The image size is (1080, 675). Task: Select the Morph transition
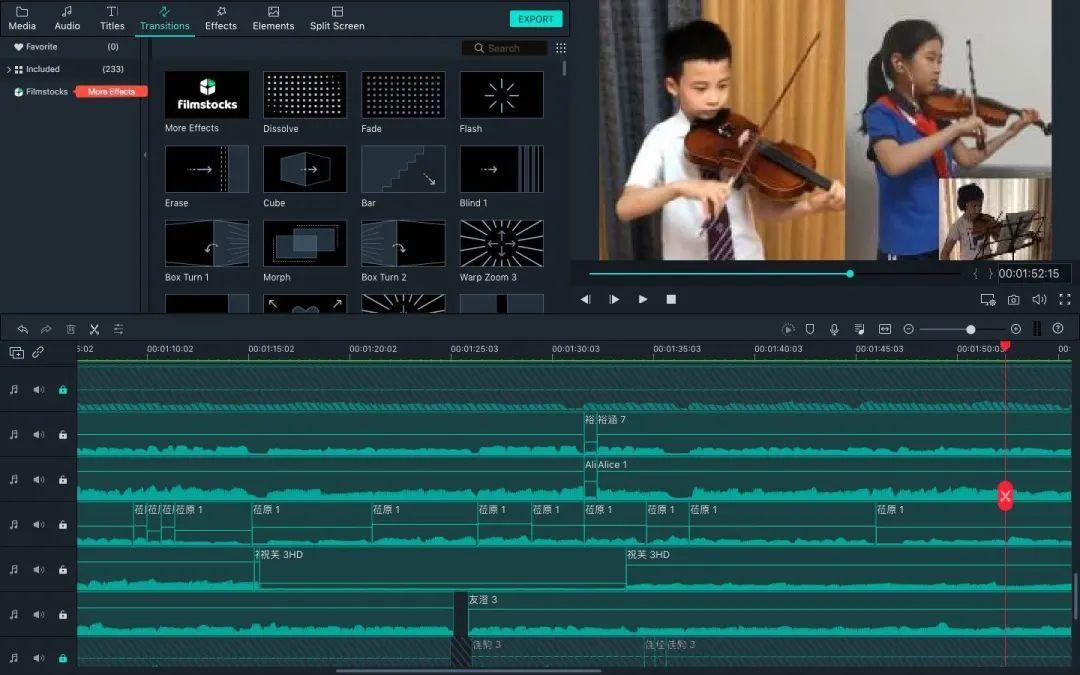[305, 243]
